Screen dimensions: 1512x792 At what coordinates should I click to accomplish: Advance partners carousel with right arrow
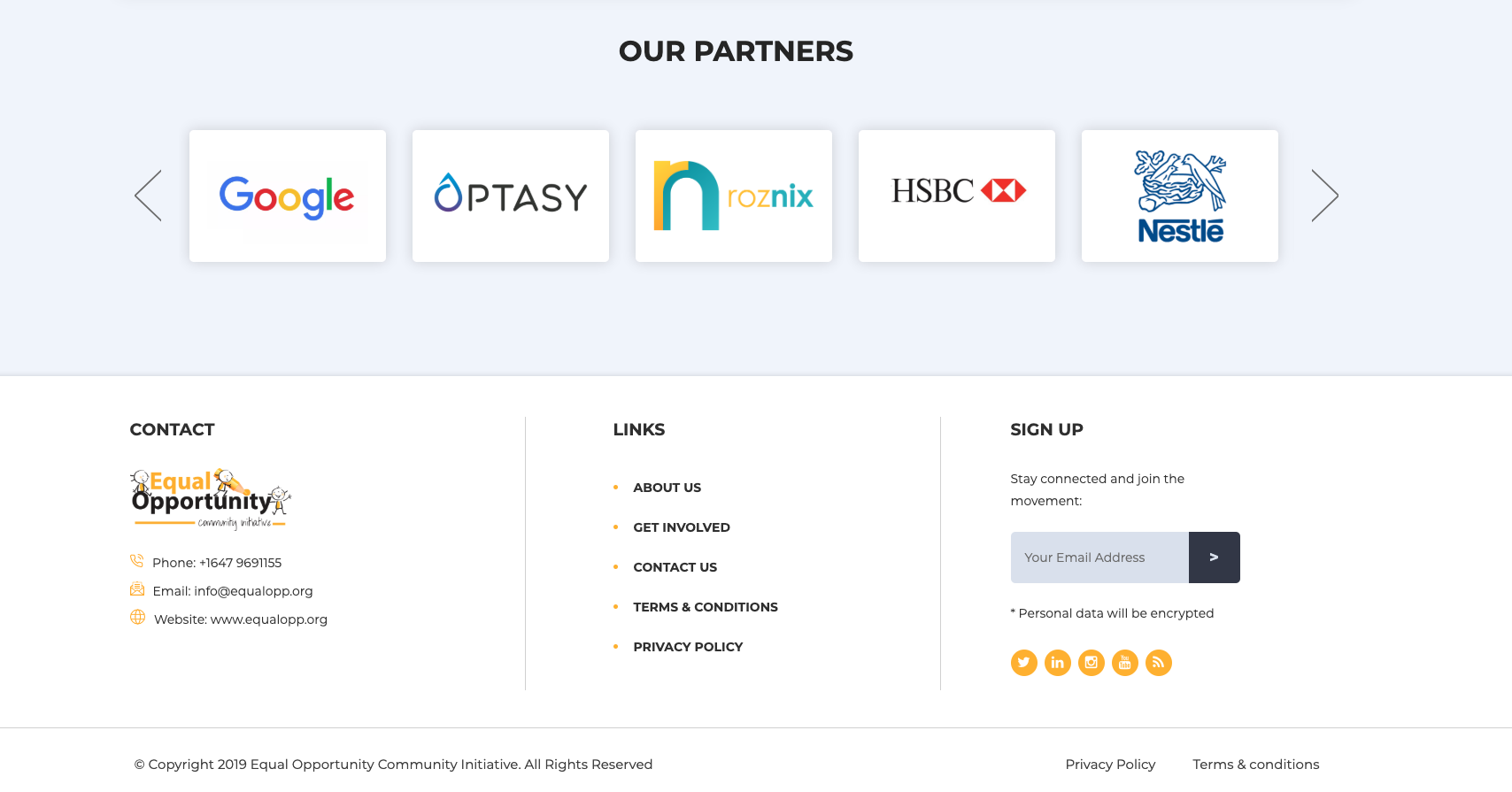[1324, 196]
